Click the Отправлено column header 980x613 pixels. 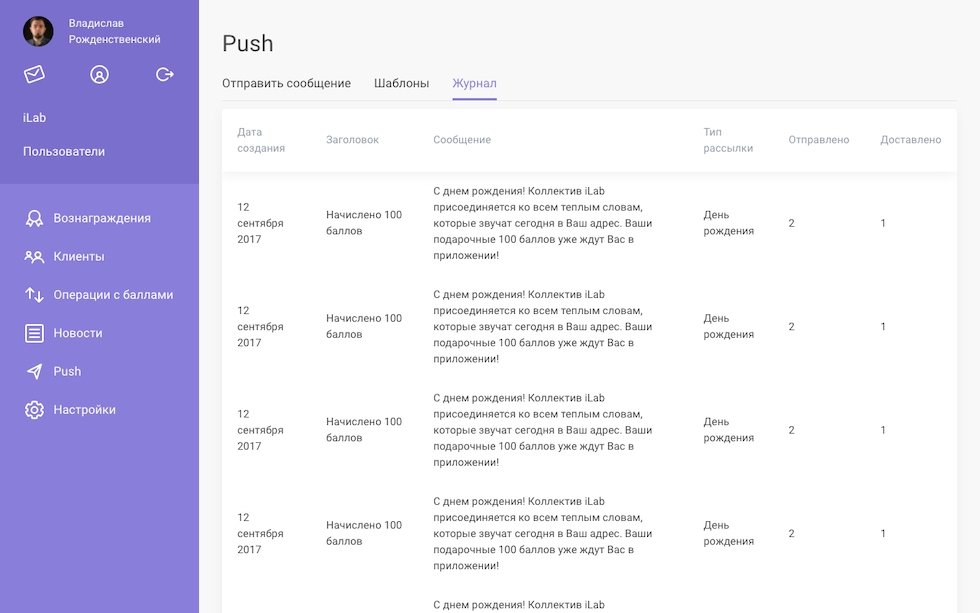[818, 140]
